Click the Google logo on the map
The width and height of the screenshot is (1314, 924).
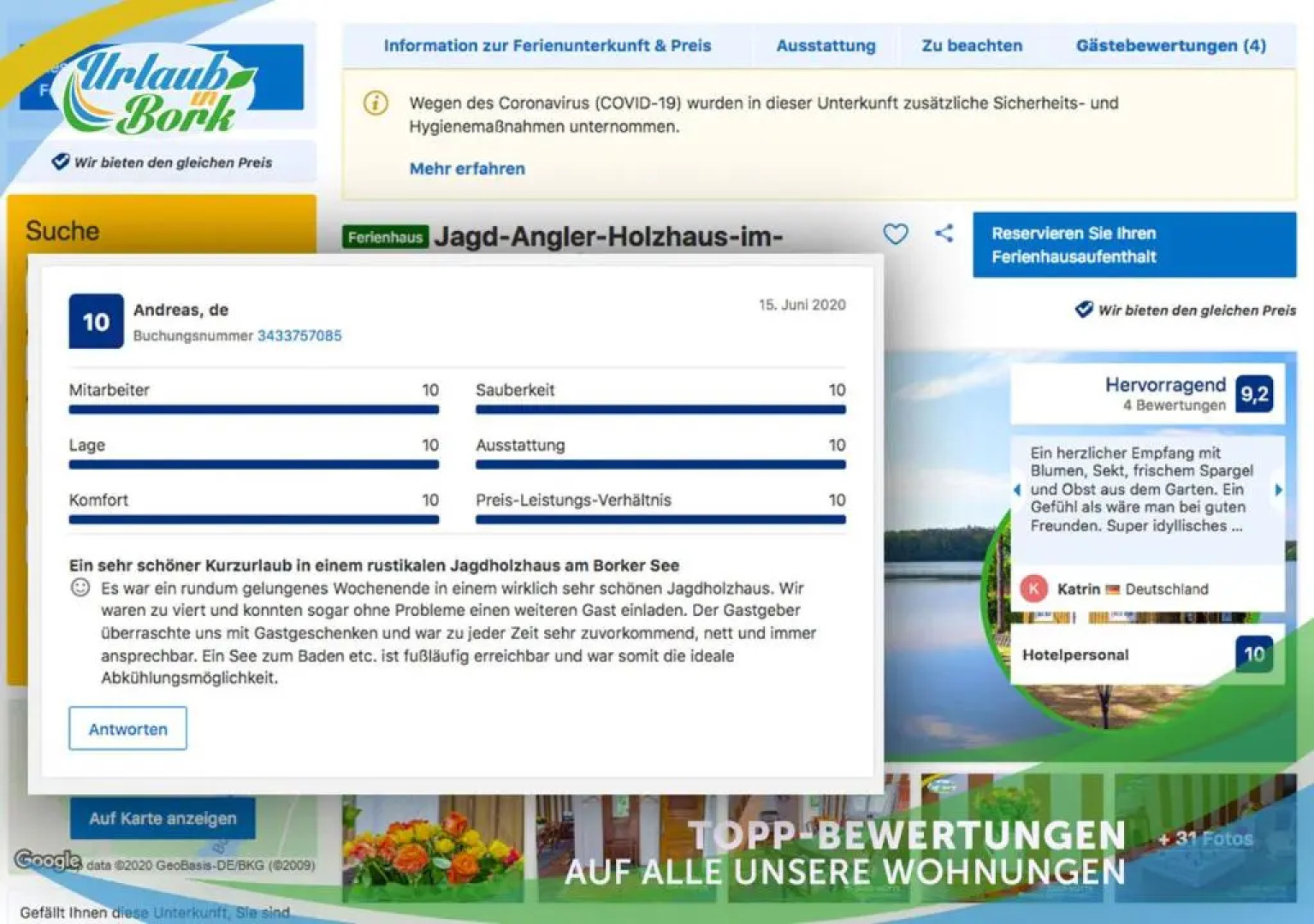coord(49,860)
